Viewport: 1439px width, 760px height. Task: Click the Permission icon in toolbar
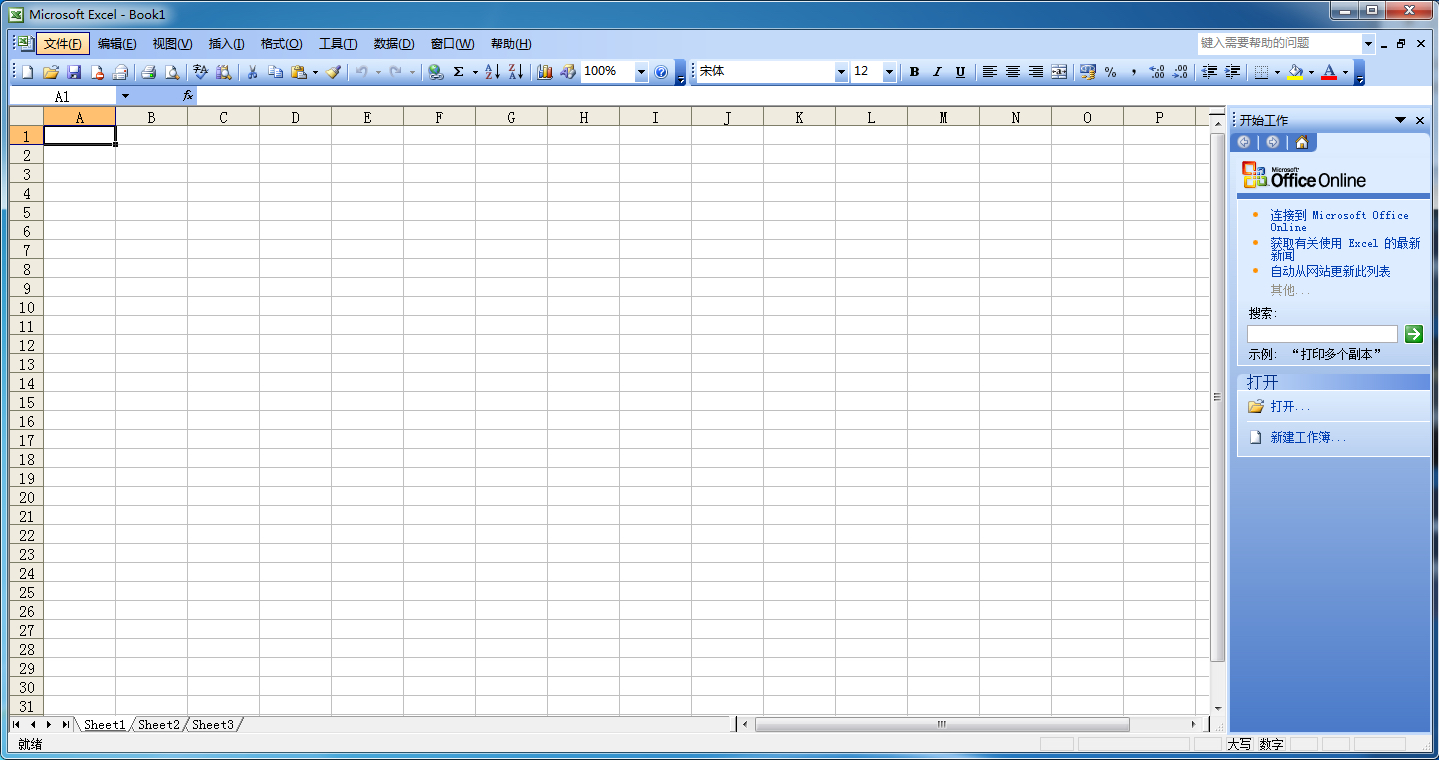(97, 72)
